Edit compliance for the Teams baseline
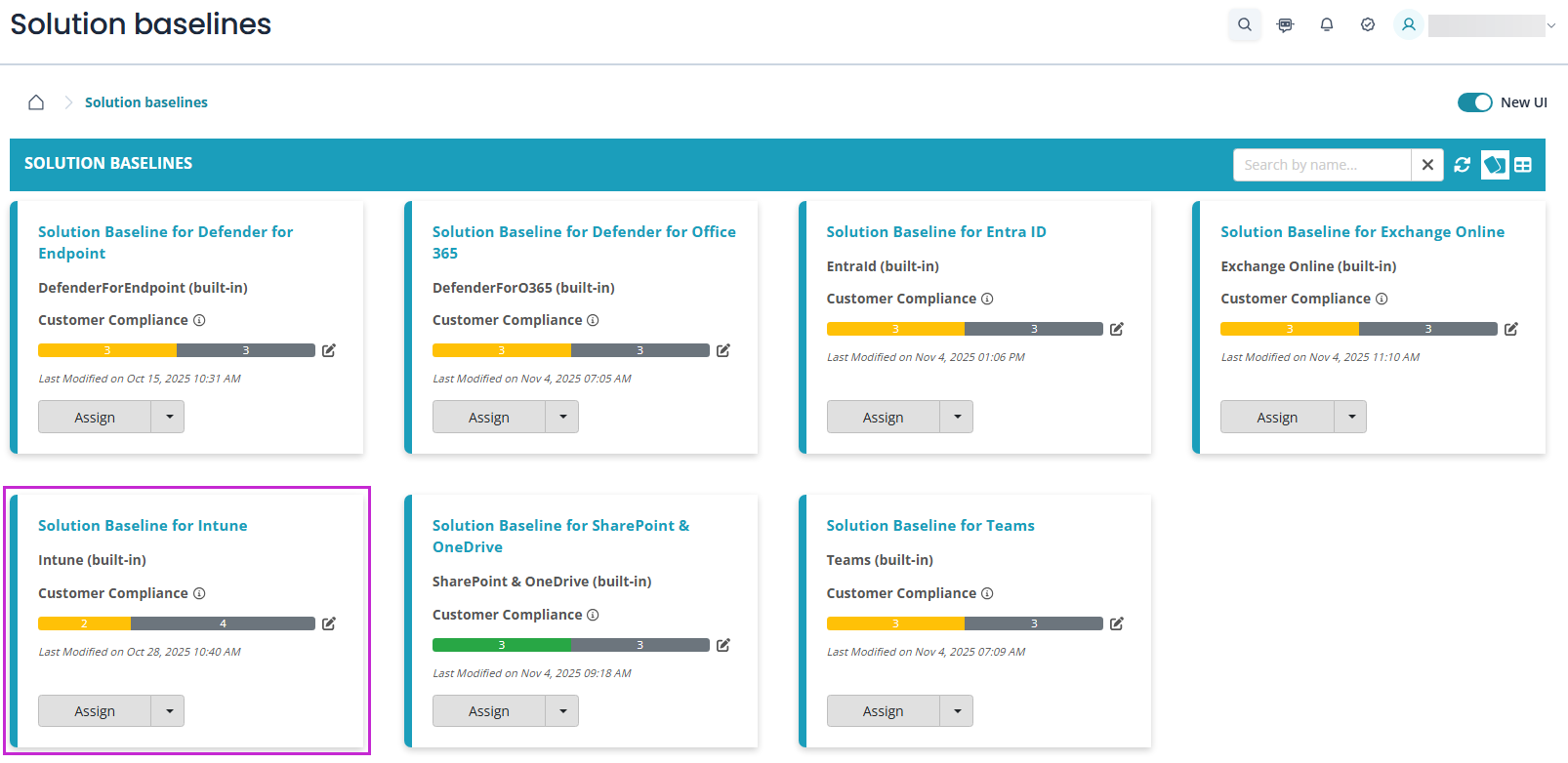Screen dimensions: 1568x763 pos(1117,623)
